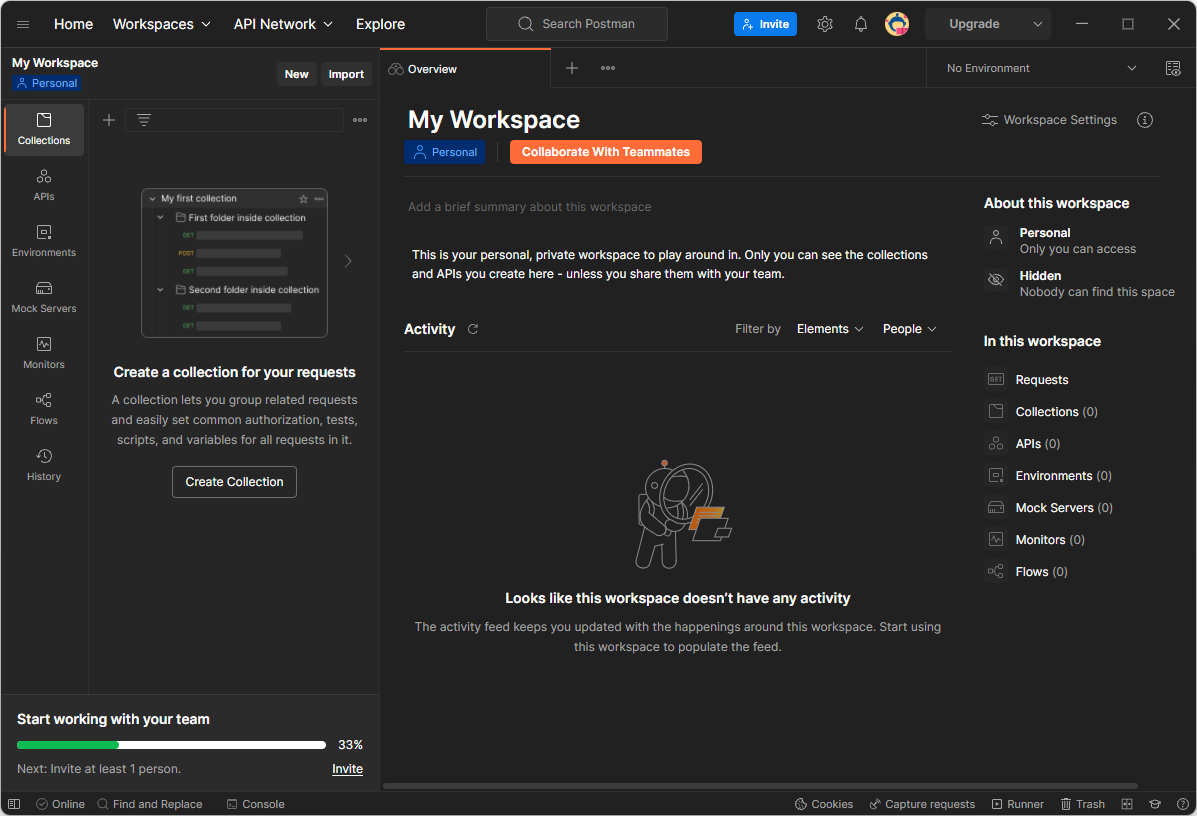This screenshot has width=1197, height=816.
Task: Open the tab bar three-dot options menu
Action: [x=608, y=68]
